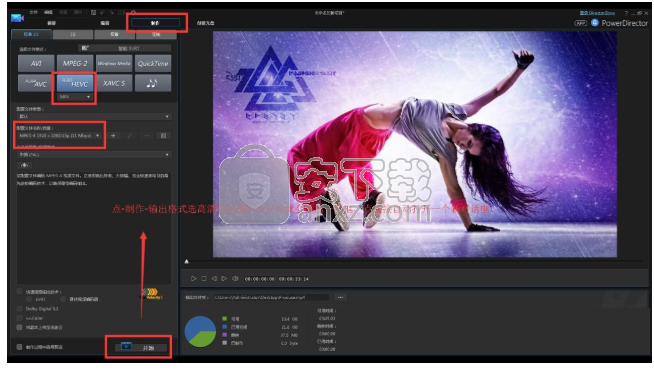Screen dimensions: 654x372
Task: Select the H.265 HEVC format
Action: click(x=75, y=83)
